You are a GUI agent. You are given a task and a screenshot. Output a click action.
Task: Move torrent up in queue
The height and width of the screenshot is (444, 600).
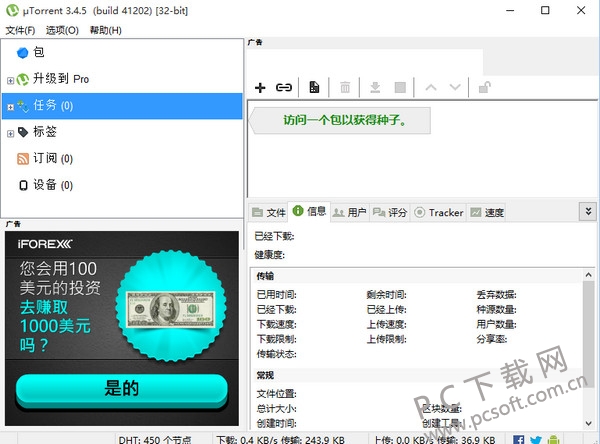click(431, 87)
